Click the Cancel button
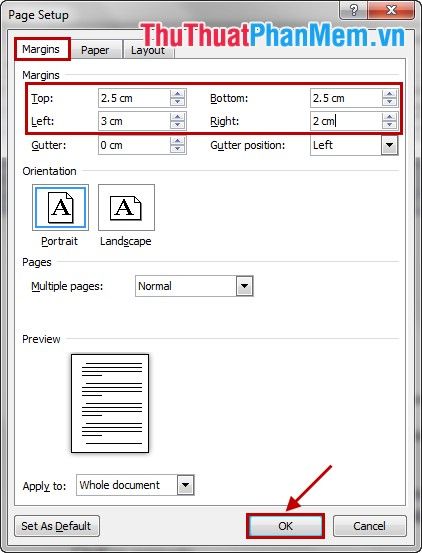This screenshot has height=553, width=422. click(369, 526)
